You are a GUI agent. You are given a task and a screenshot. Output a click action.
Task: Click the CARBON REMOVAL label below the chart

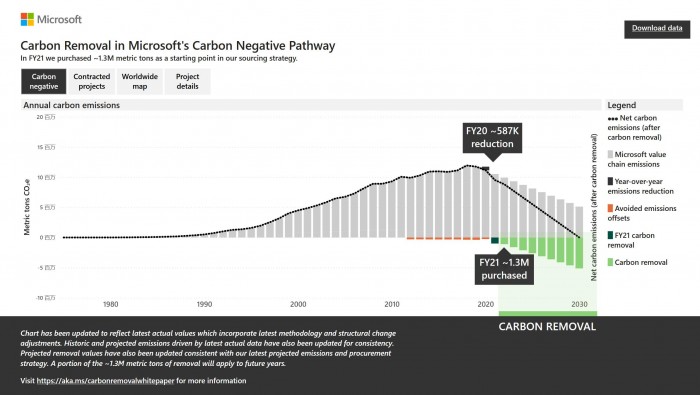coord(547,327)
